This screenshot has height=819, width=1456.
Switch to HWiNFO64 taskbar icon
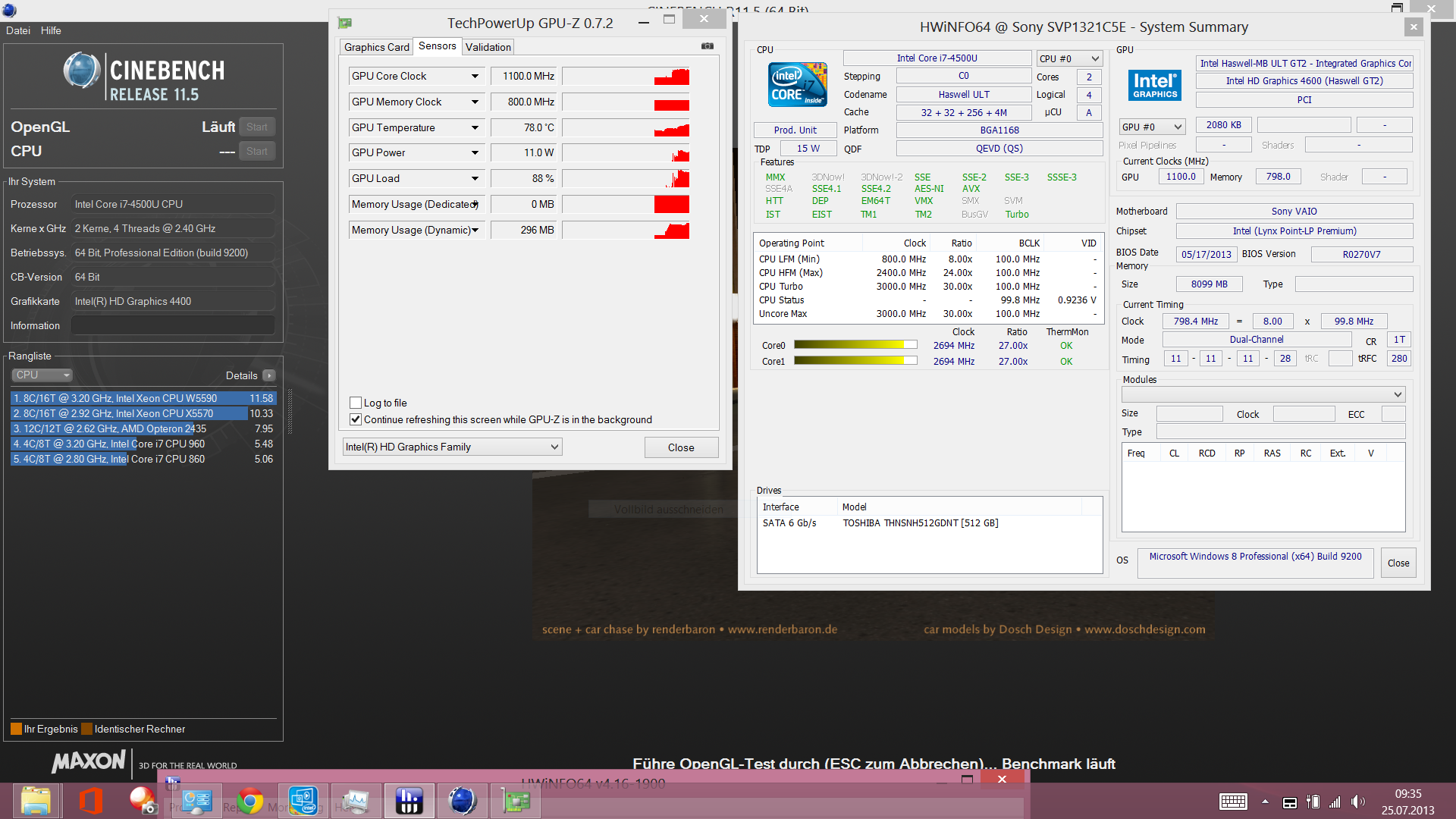pos(409,801)
